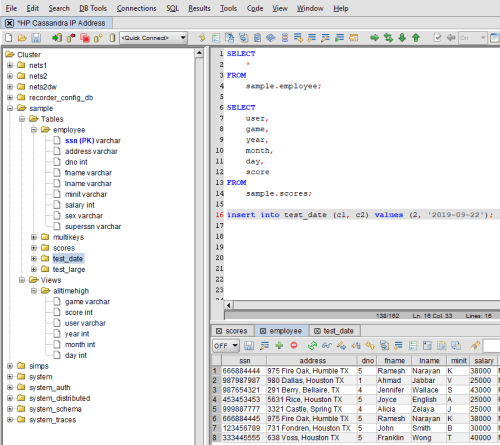Click the blue book reference icon
This screenshot has width=500, height=445.
tap(271, 38)
